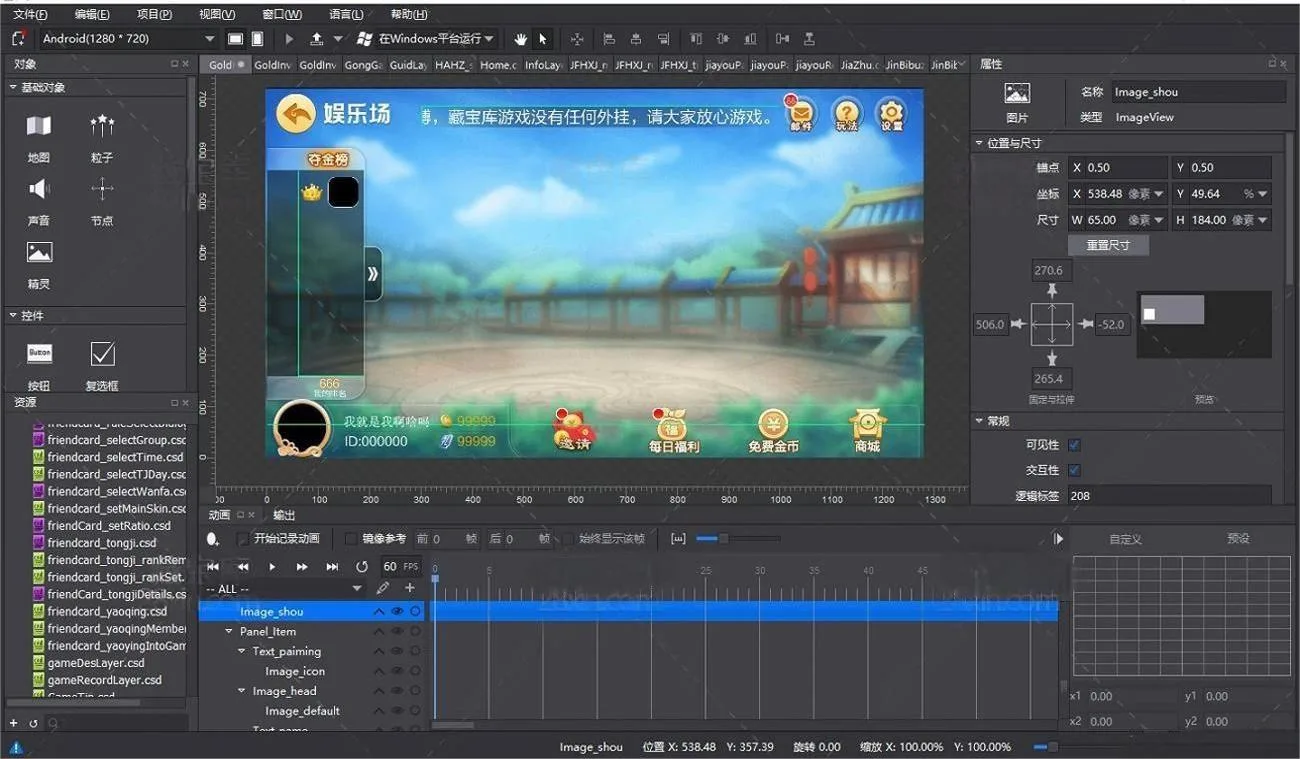Image resolution: width=1300 pixels, height=759 pixels.
Task: Click the run/play project toolbar icon
Action: point(289,39)
